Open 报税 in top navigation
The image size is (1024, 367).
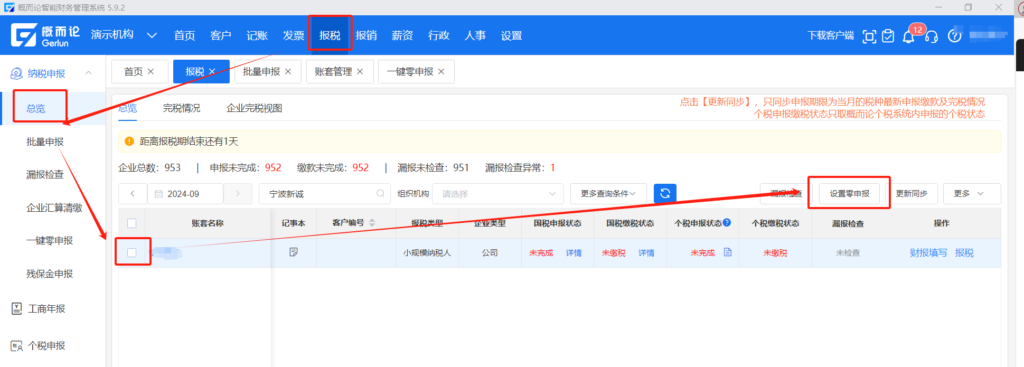[x=330, y=35]
